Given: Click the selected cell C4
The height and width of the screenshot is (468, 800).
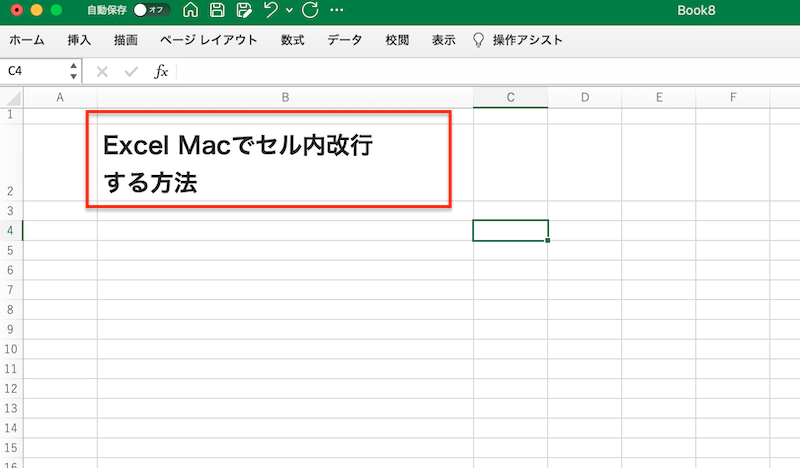Looking at the screenshot, I should pyautogui.click(x=510, y=231).
